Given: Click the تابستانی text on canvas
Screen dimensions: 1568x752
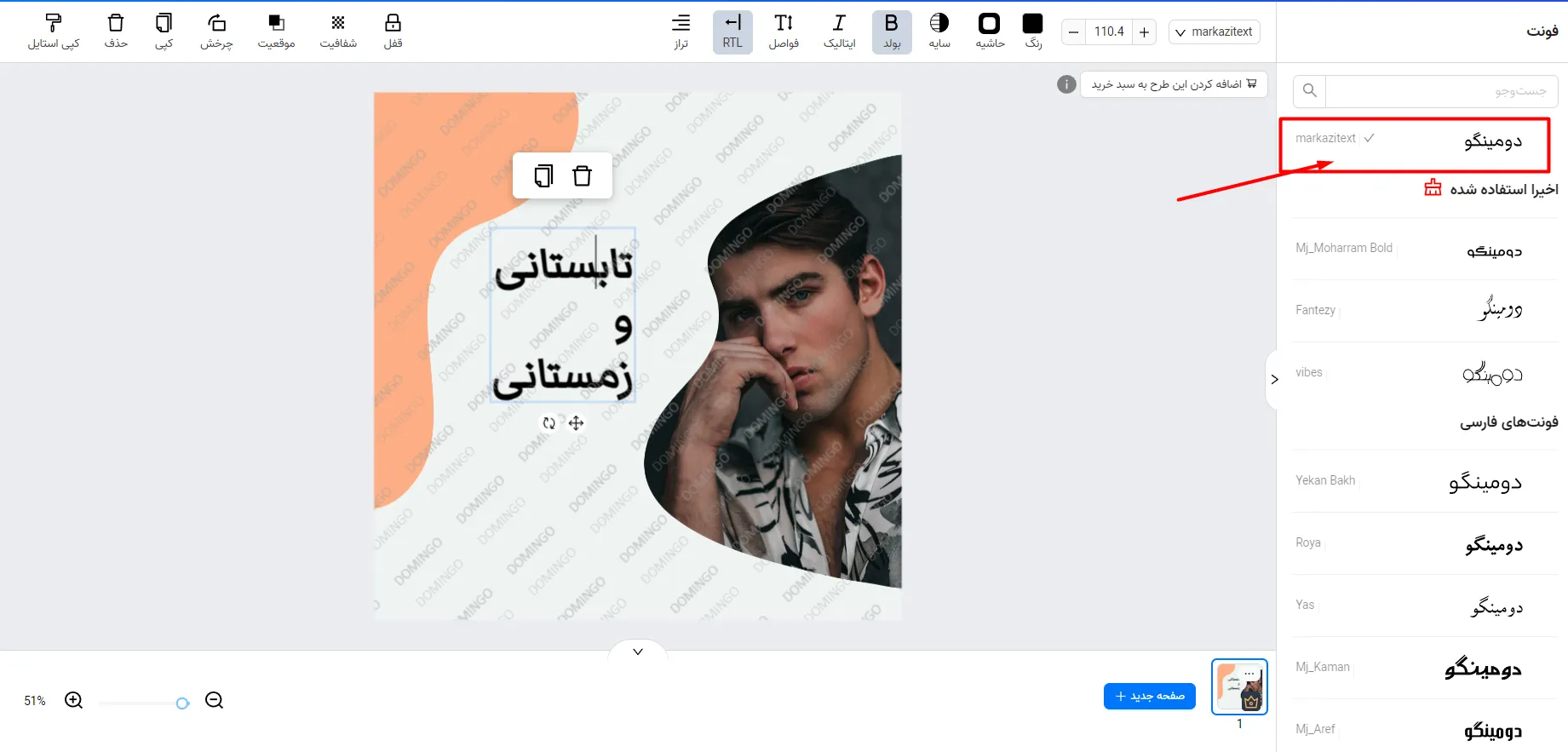Looking at the screenshot, I should [564, 267].
